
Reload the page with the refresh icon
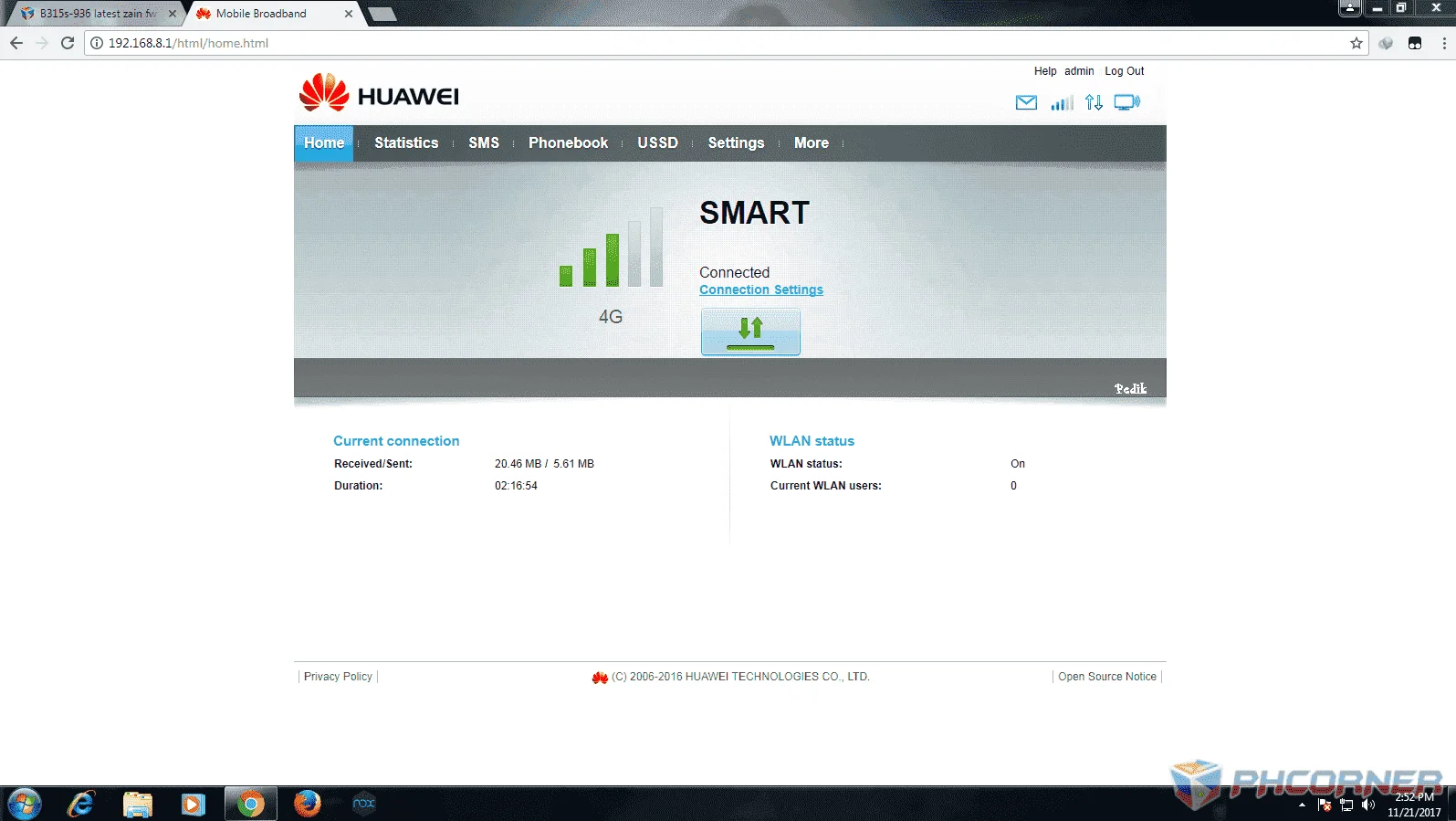coord(68,43)
